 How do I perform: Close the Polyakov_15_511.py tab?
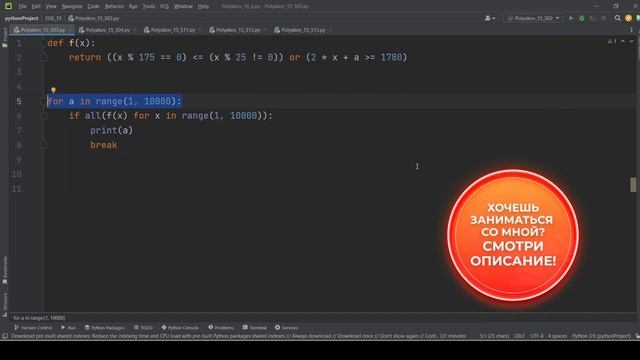click(200, 30)
